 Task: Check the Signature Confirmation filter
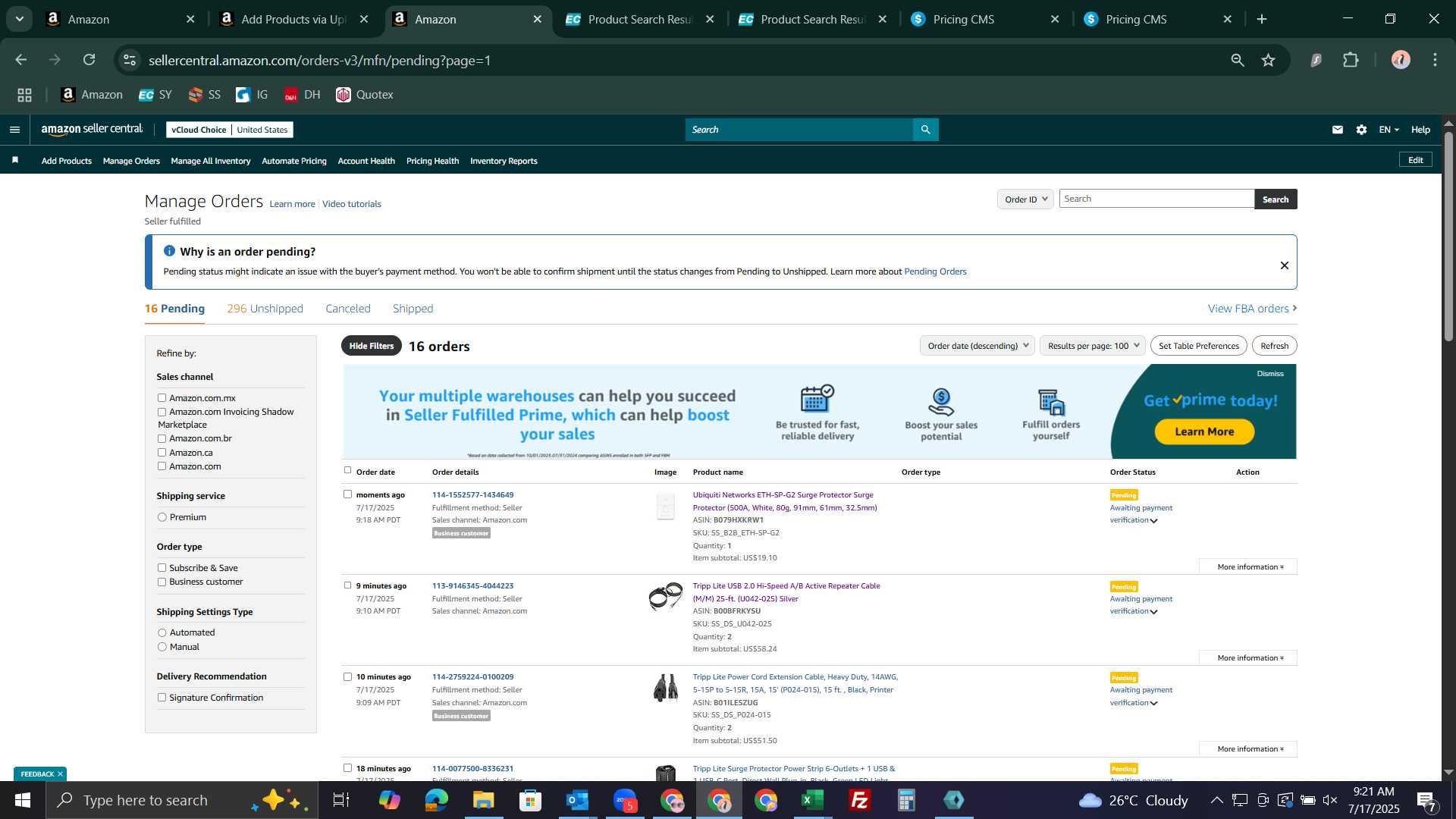pyautogui.click(x=162, y=698)
